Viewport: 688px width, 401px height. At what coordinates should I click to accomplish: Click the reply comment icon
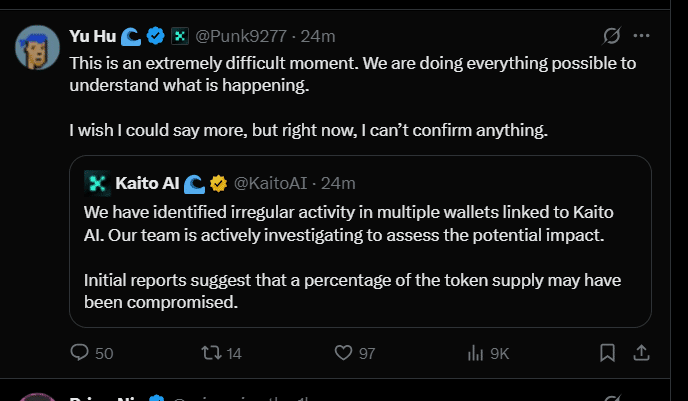pyautogui.click(x=81, y=353)
